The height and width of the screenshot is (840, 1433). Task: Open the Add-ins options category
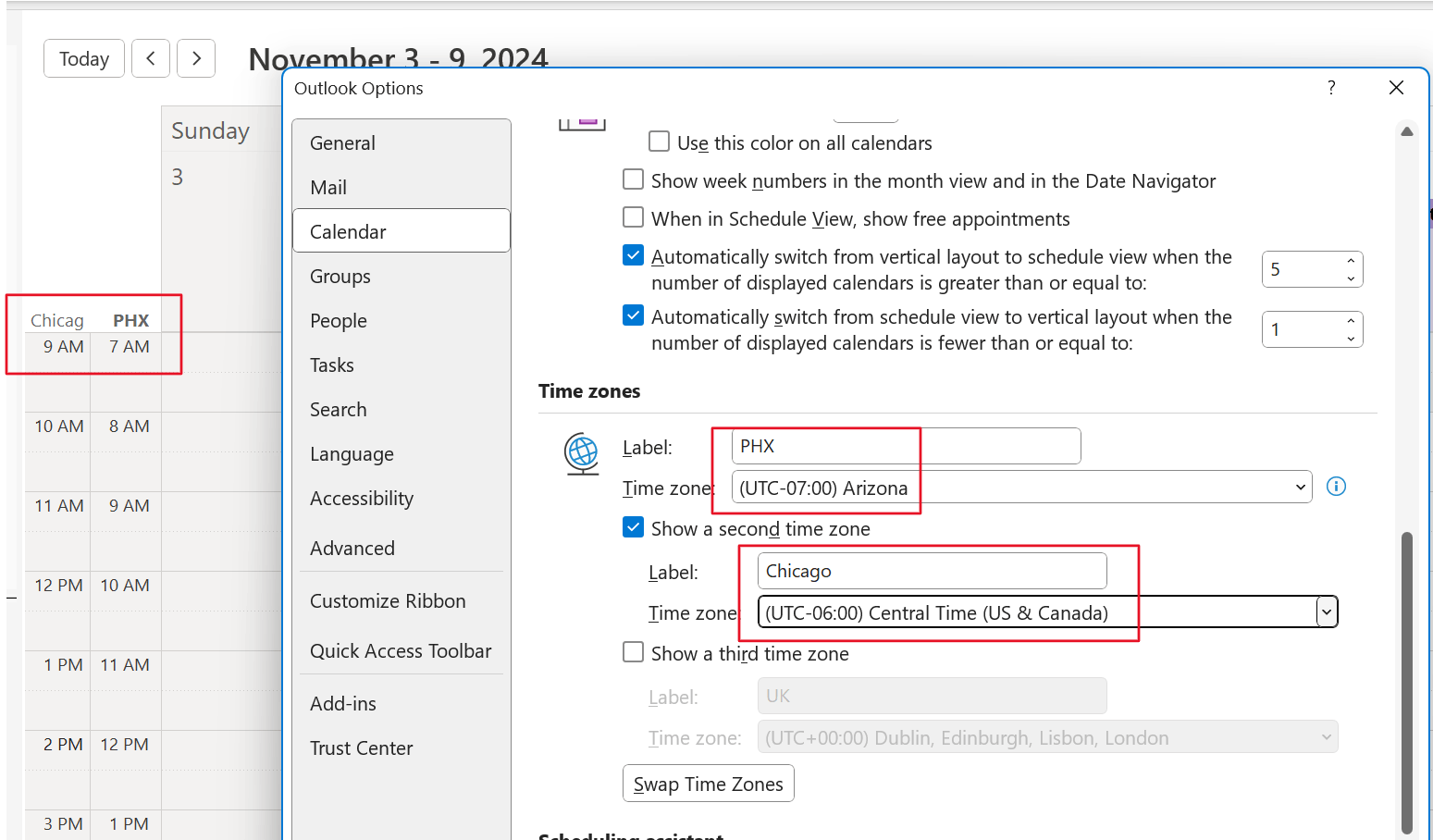tap(401, 704)
